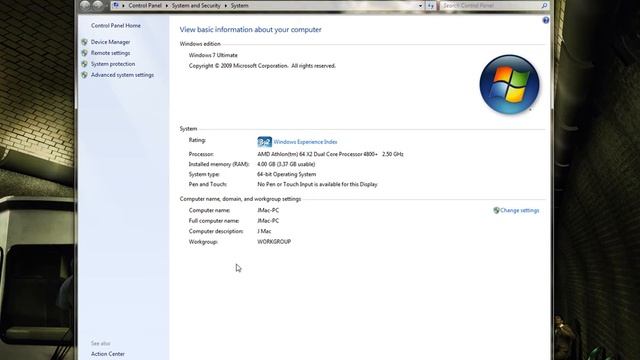Open System protection link
Screen dimensions: 640x360
click(113, 64)
